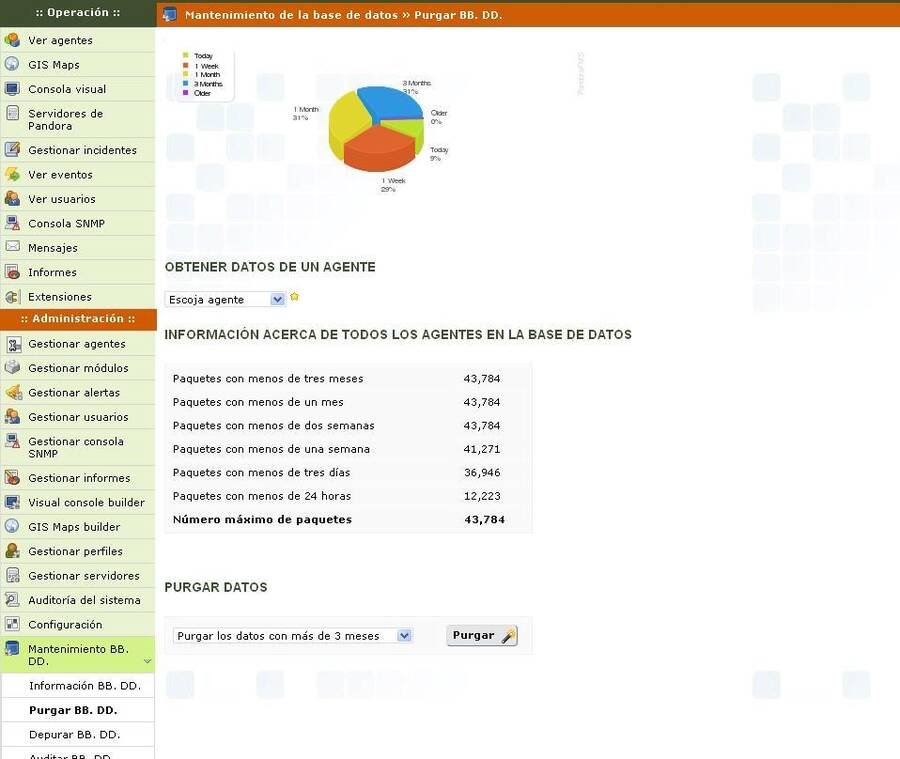
Task: Click the Auditoría del sistema icon
Action: tap(12, 600)
